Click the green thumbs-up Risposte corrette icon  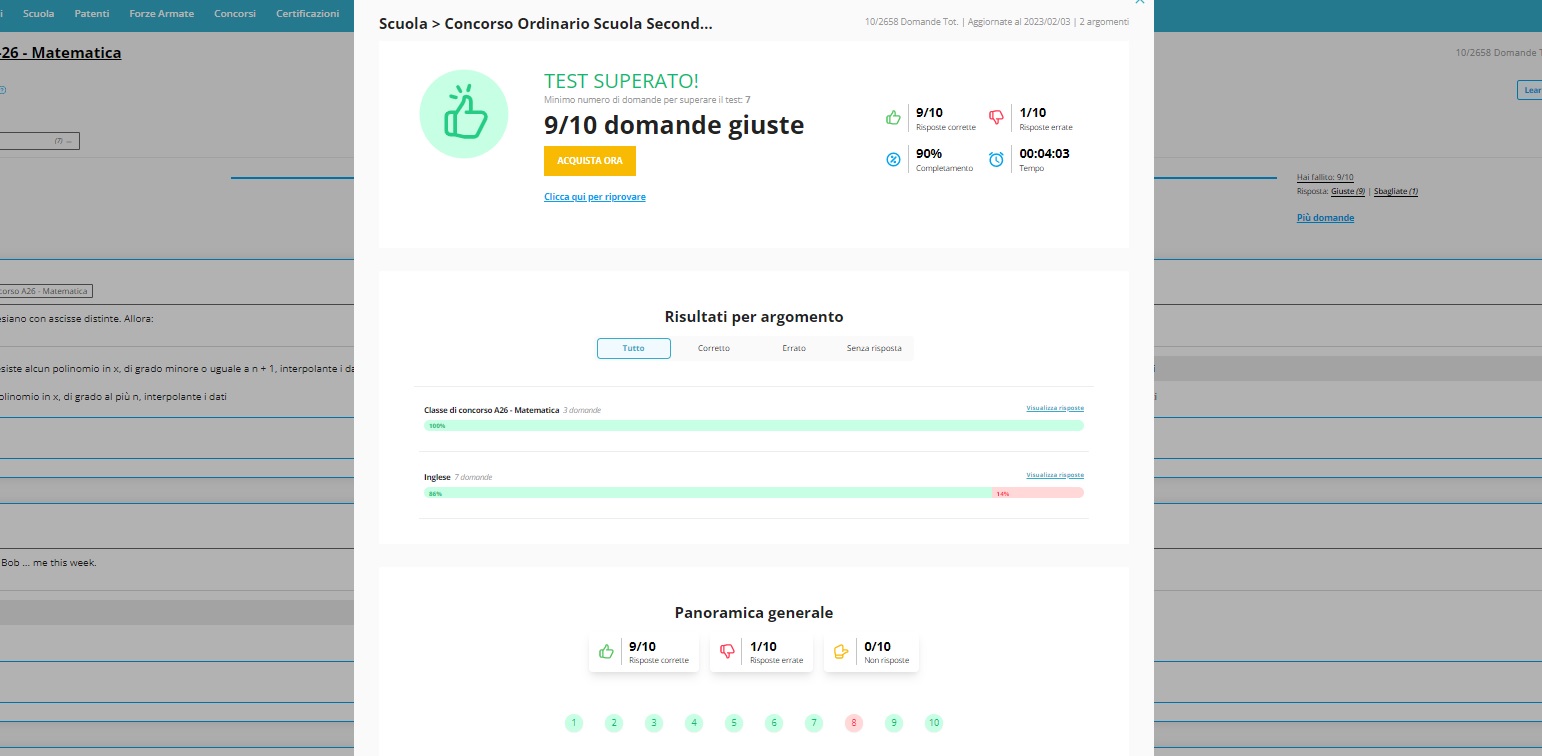click(x=893, y=117)
